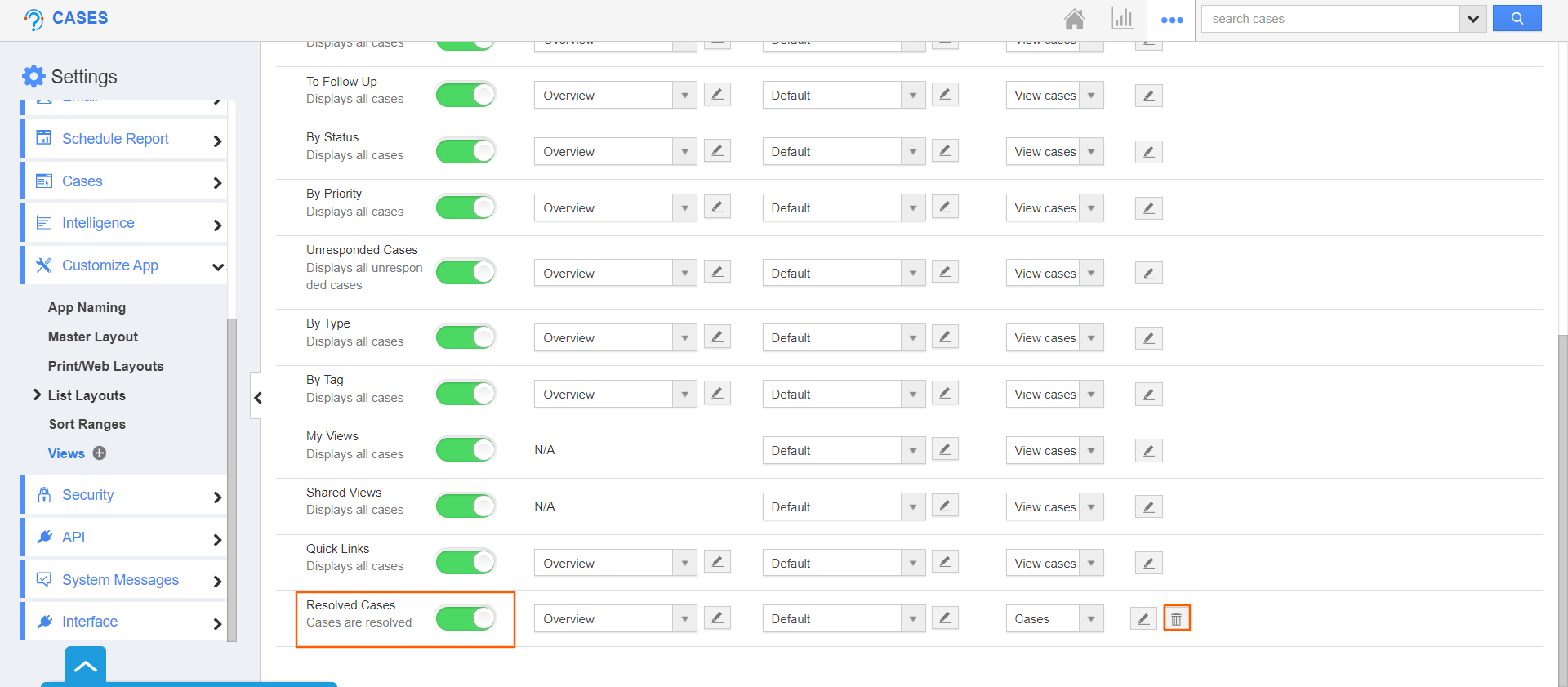Open the System Messages menu

[x=125, y=580]
